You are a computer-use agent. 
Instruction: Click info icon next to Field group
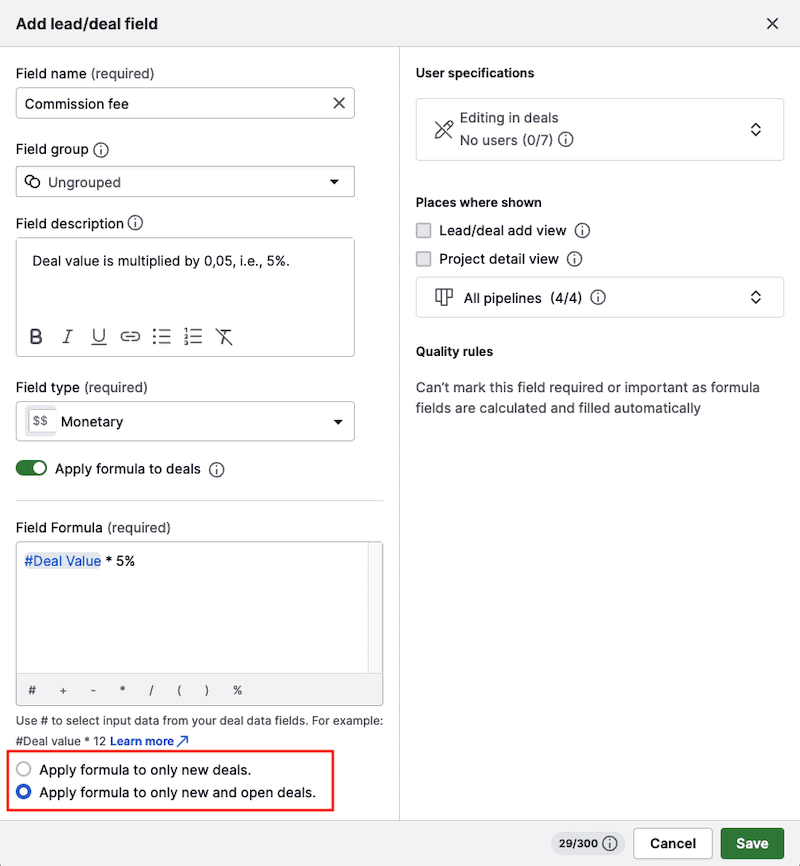pyautogui.click(x=101, y=150)
